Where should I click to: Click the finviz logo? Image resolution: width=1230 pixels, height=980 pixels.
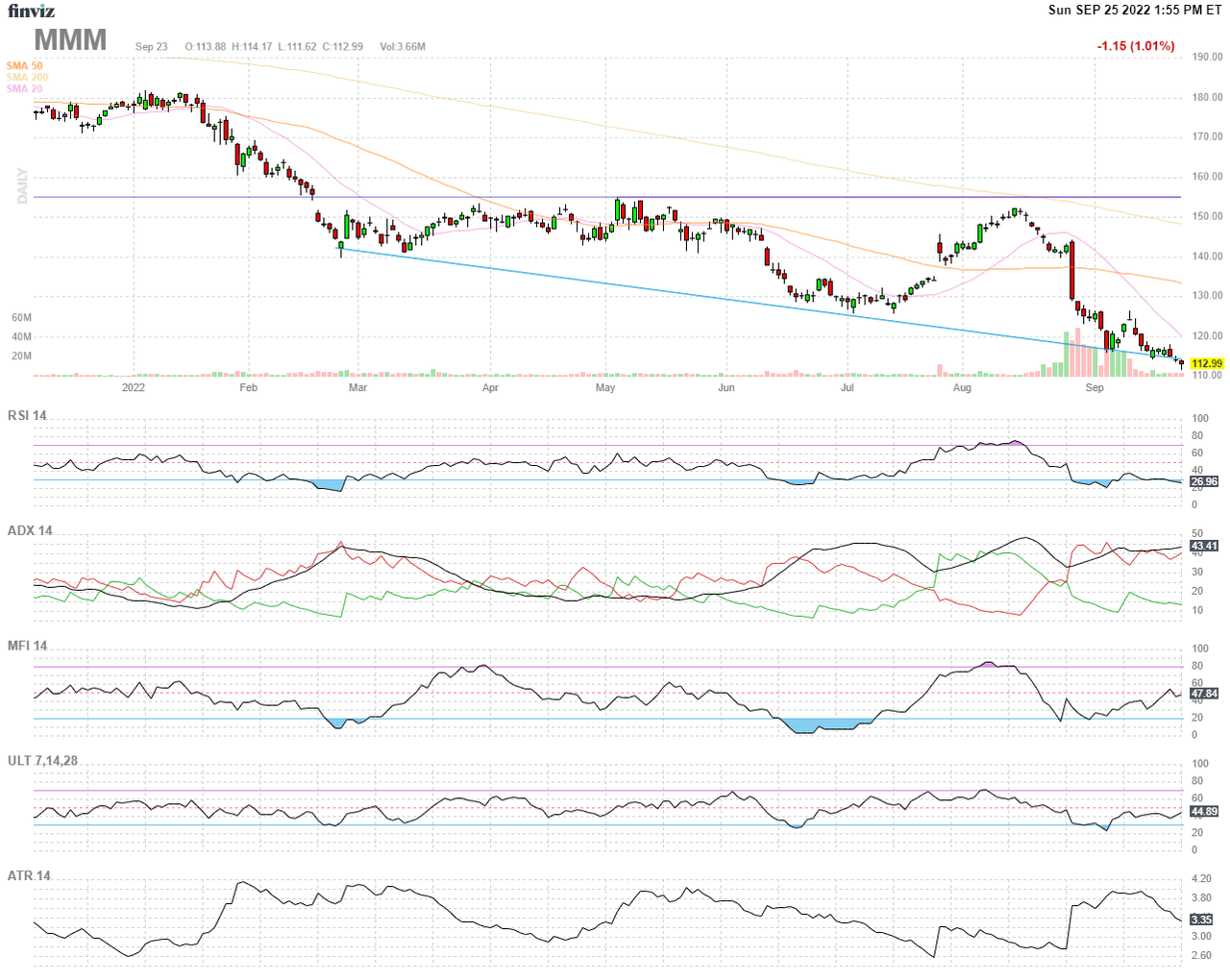(32, 11)
